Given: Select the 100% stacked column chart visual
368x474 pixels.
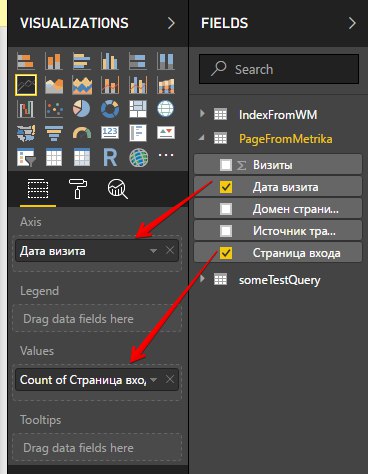Looking at the screenshot, I should coord(166,62).
